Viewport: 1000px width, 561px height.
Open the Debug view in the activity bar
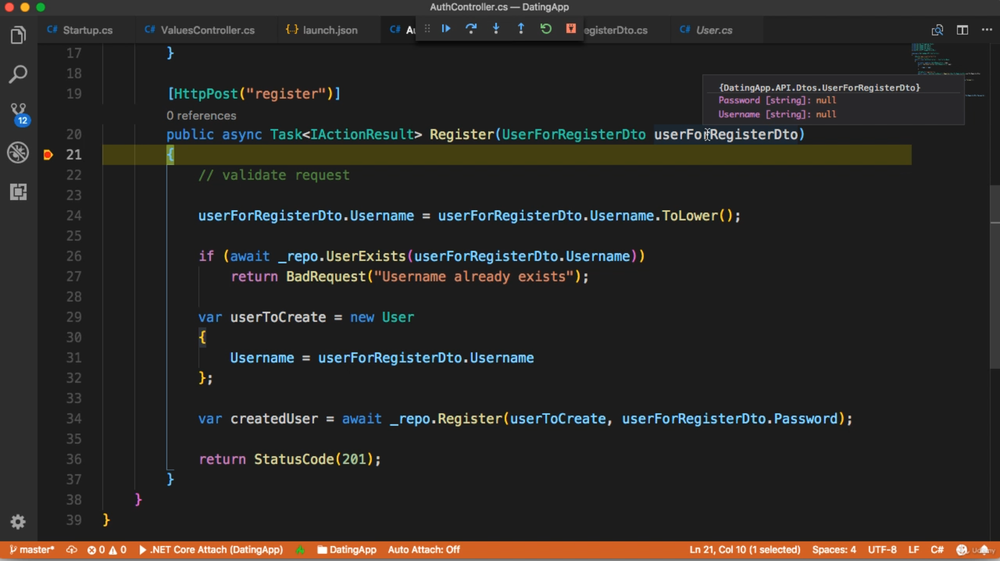(18, 152)
